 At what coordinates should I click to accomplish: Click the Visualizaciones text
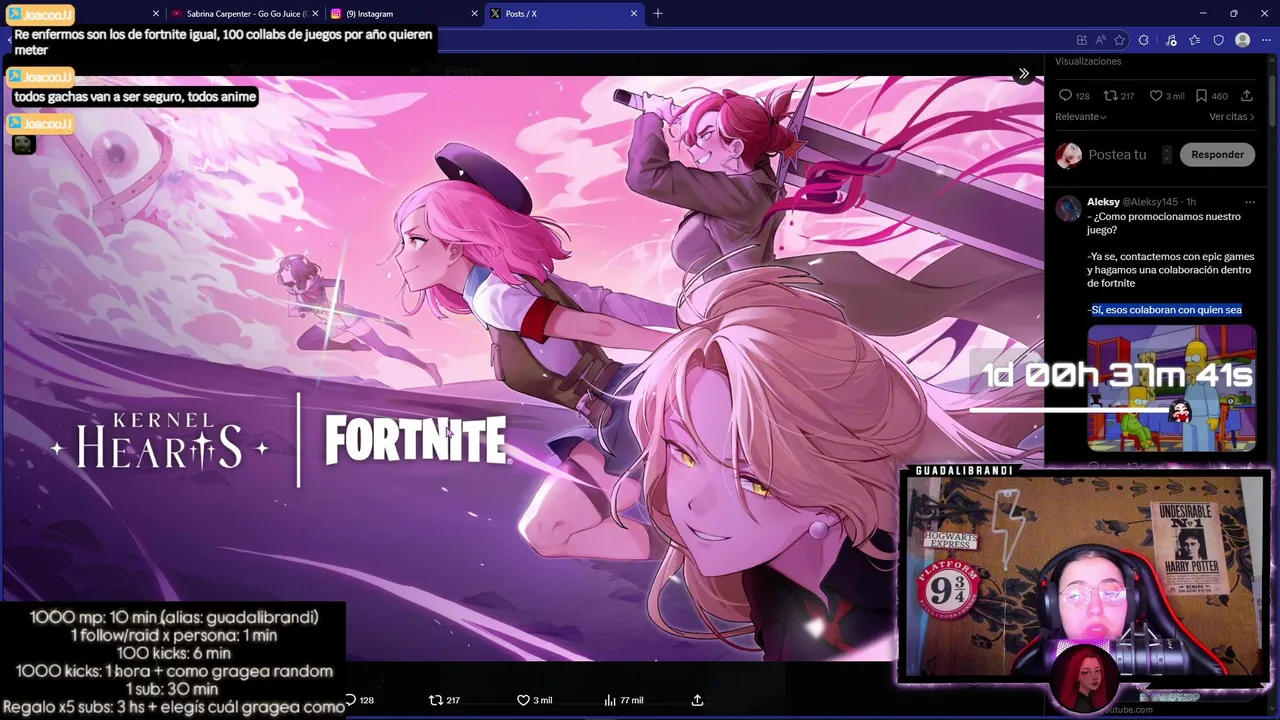[1088, 62]
